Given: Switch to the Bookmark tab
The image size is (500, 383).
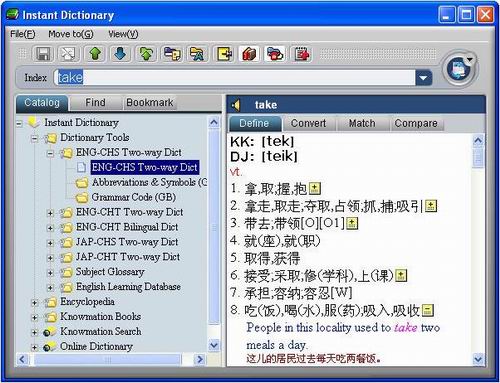Looking at the screenshot, I should point(150,103).
